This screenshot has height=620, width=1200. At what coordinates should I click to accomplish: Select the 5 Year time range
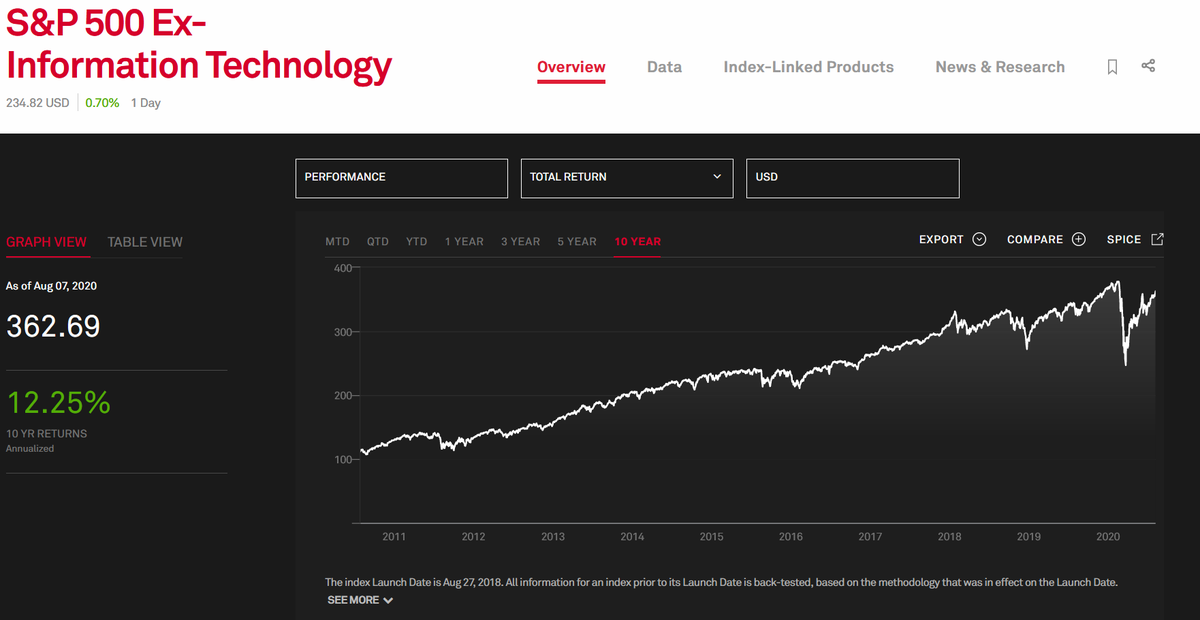(x=577, y=241)
